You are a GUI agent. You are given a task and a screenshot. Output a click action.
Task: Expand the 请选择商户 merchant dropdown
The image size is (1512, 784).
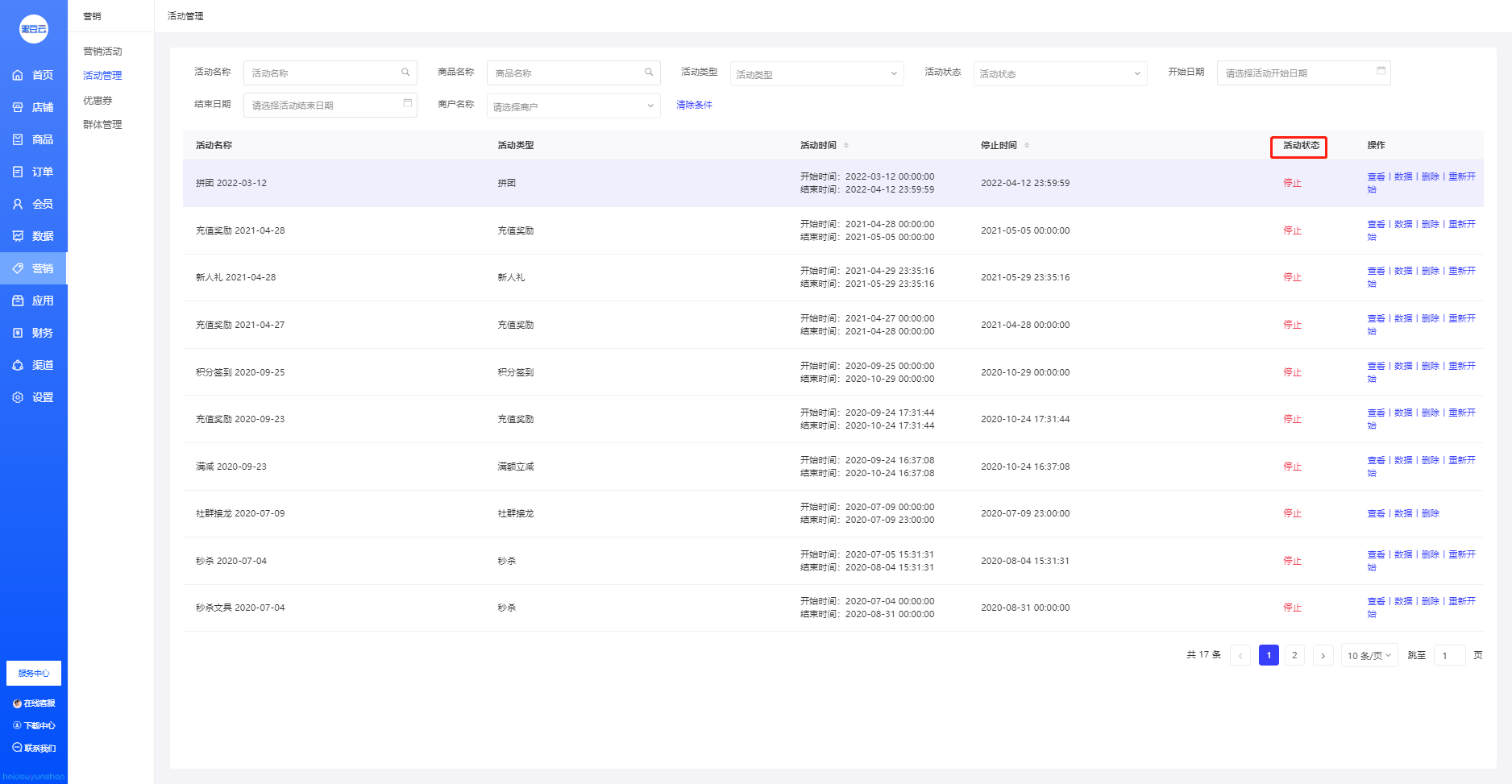[573, 106]
